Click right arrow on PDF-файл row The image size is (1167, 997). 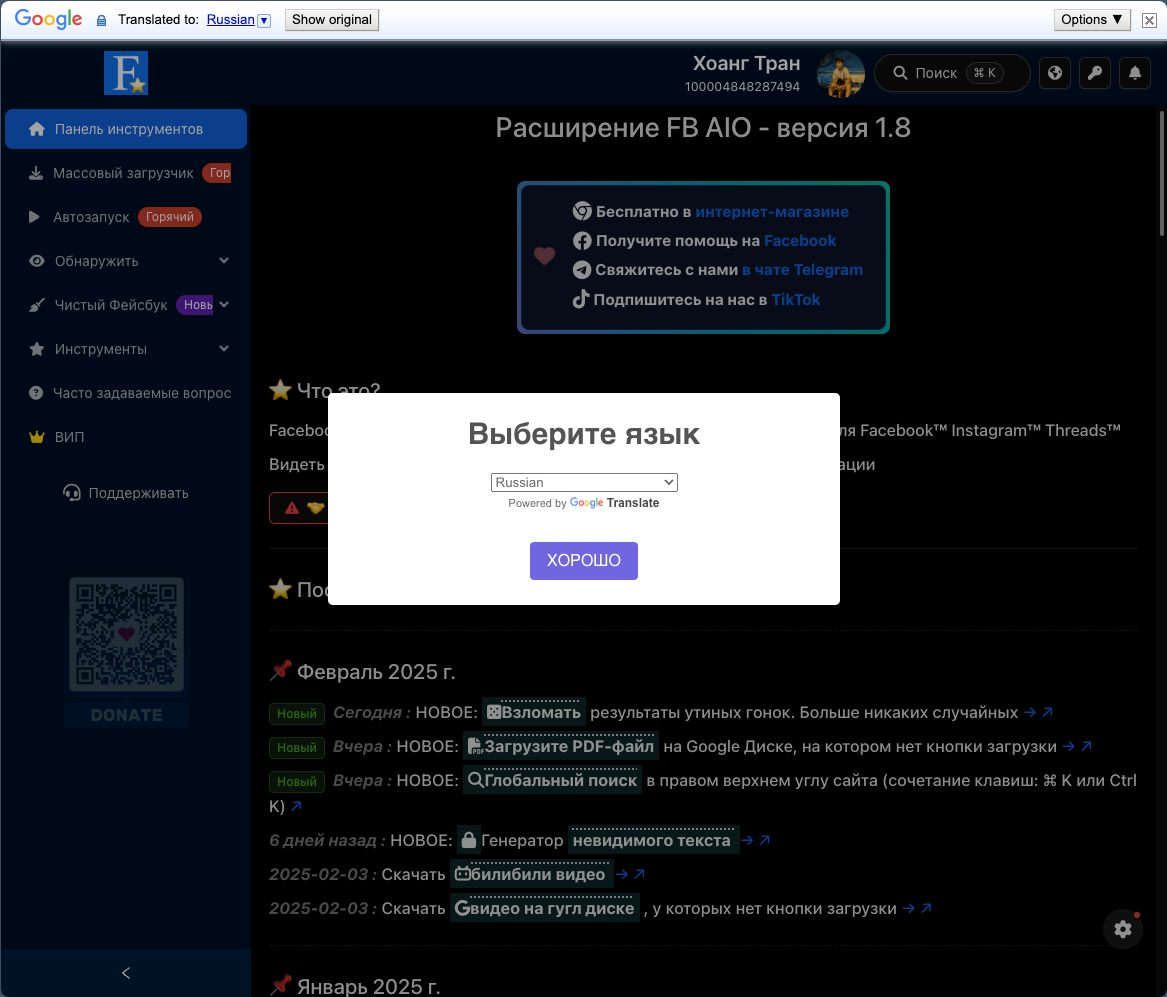pyautogui.click(x=1069, y=746)
